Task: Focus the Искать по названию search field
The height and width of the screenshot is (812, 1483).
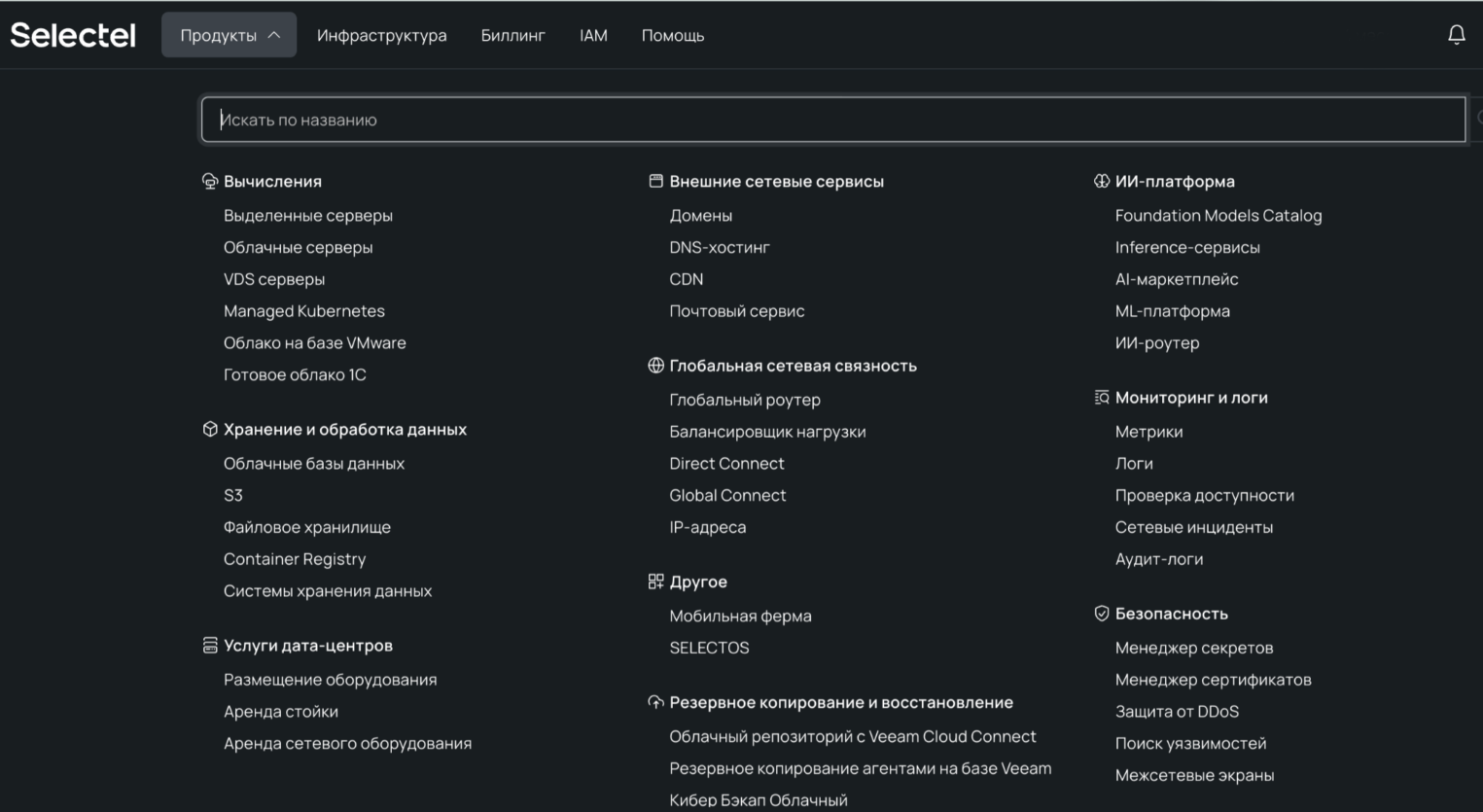Action: (833, 120)
